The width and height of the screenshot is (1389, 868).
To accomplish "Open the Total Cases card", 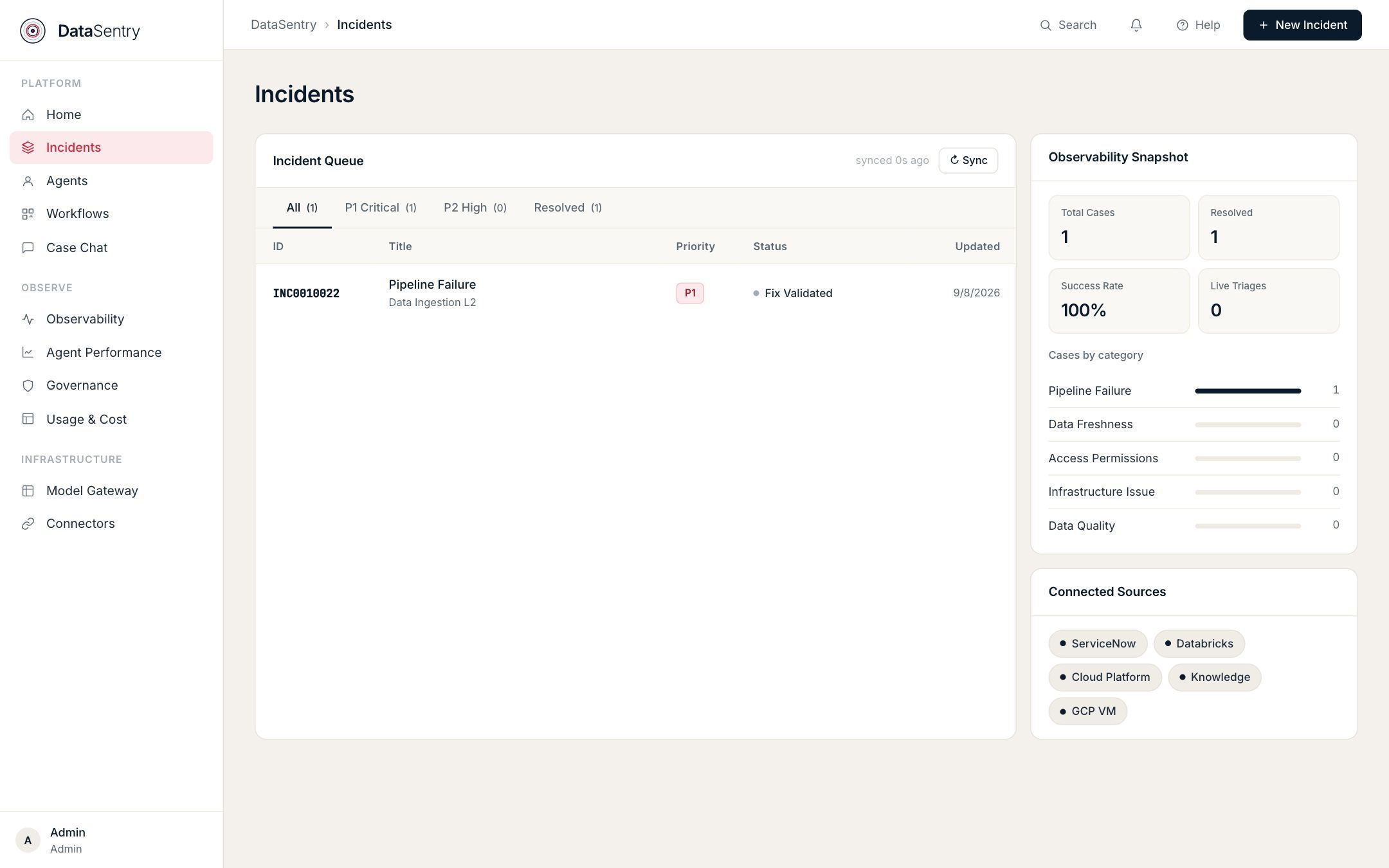I will (1119, 228).
